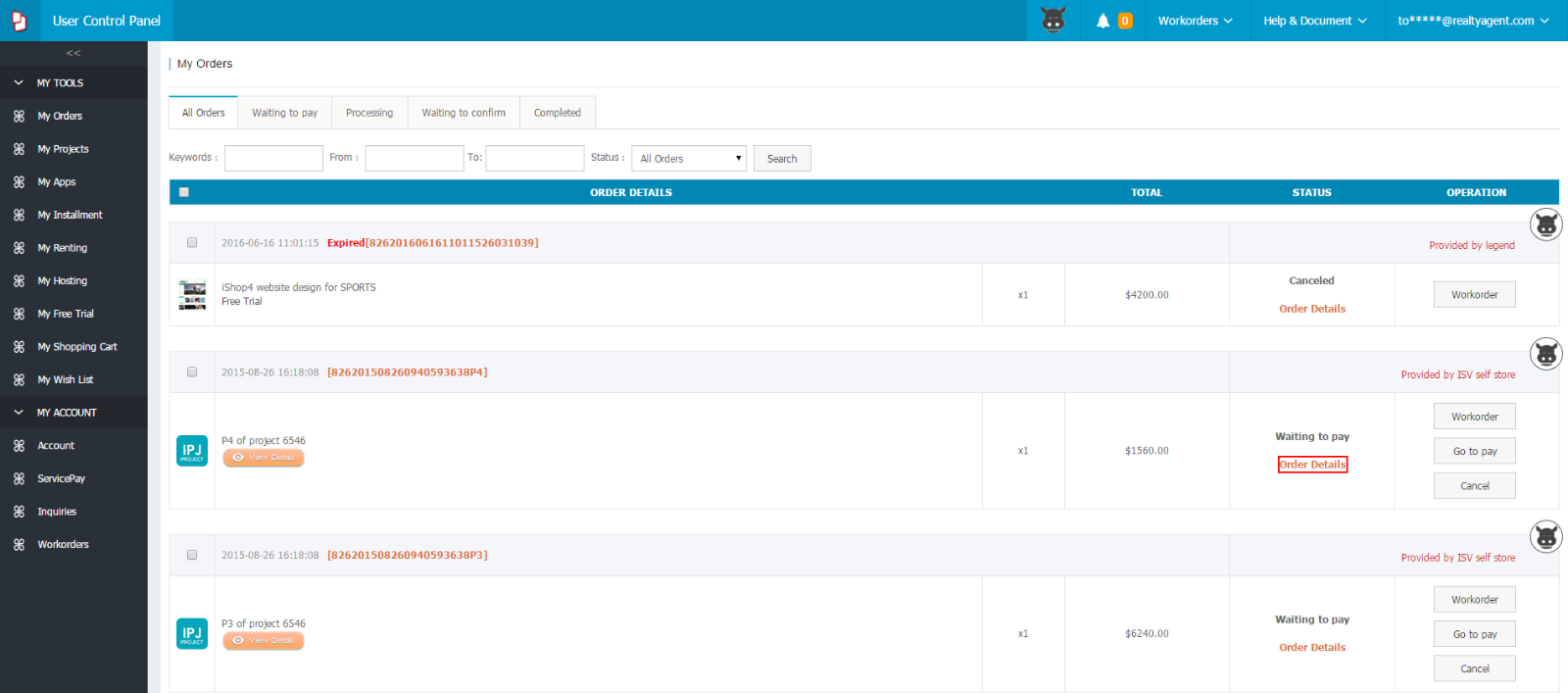This screenshot has height=693, width=1568.
Task: Collapse the MY TOOLS section
Action: pyautogui.click(x=73, y=83)
